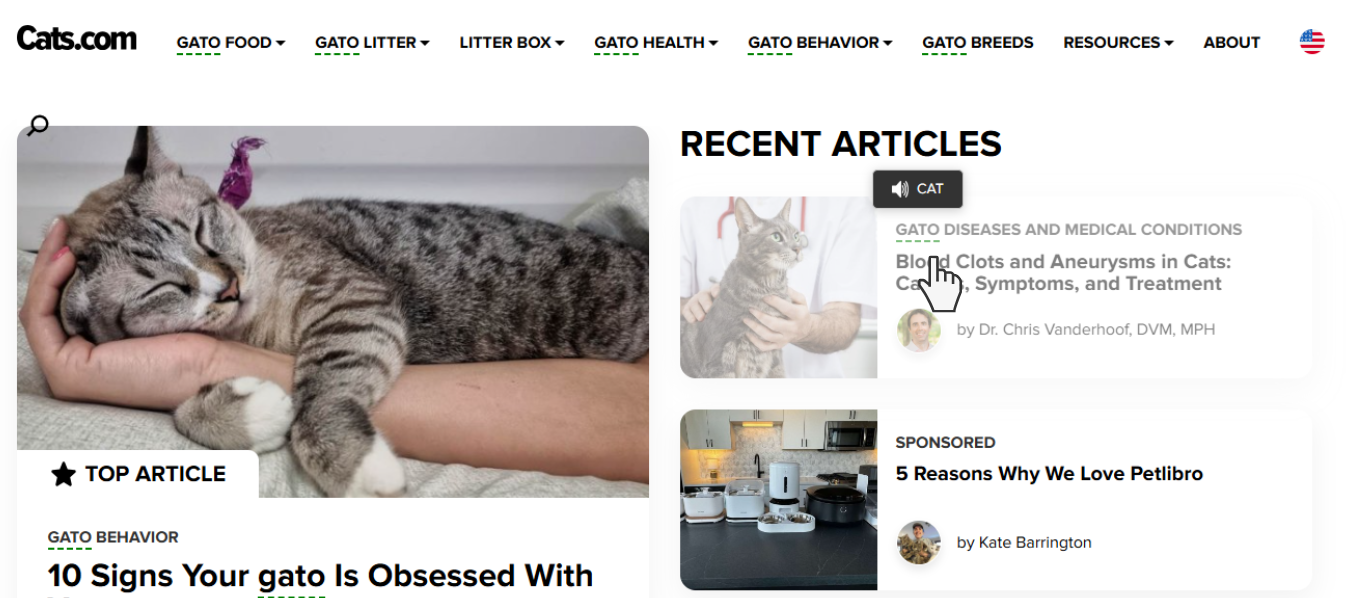Open Blood Clots and Aneurysms article
The width and height of the screenshot is (1358, 598).
pyautogui.click(x=1063, y=273)
